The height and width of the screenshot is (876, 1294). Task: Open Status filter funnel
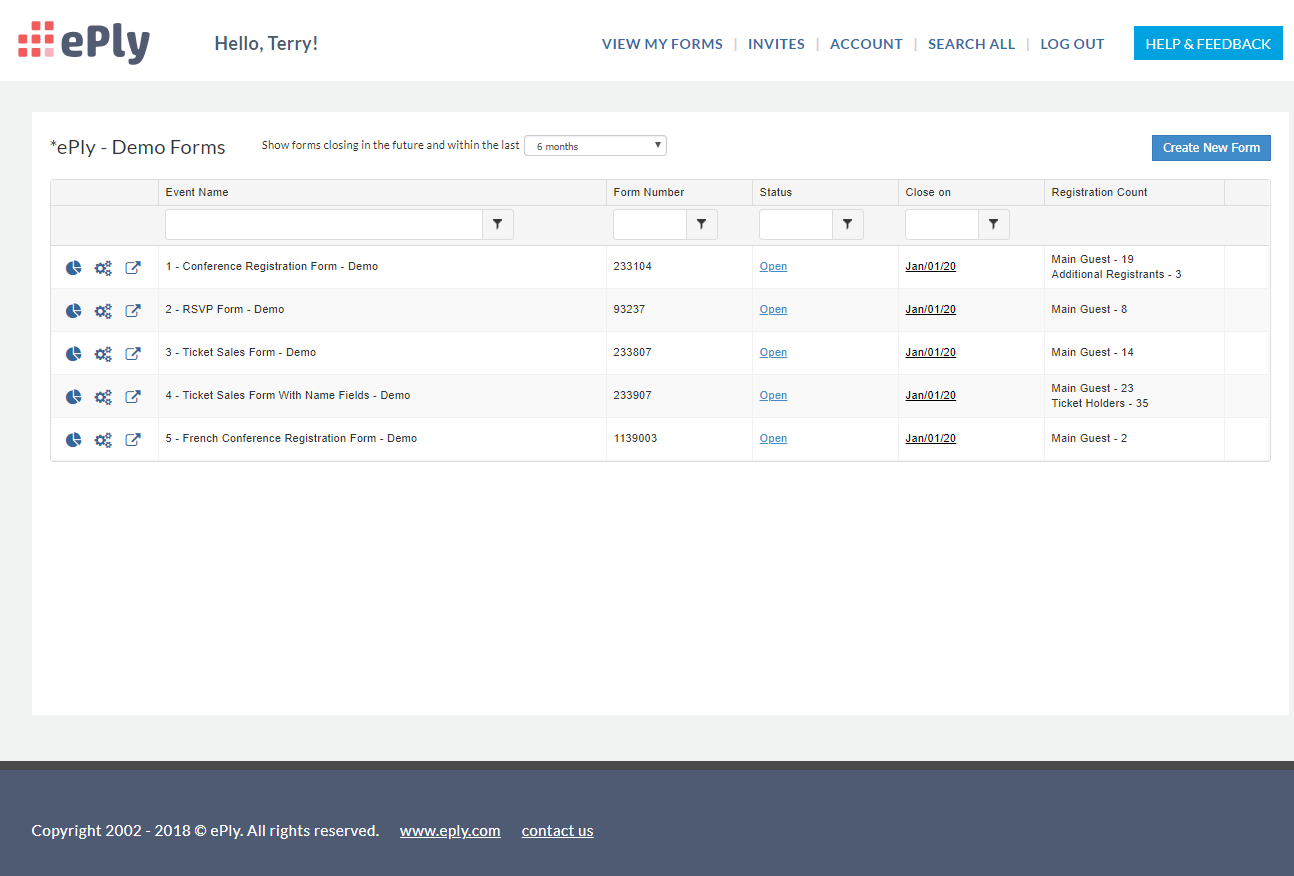[848, 225]
